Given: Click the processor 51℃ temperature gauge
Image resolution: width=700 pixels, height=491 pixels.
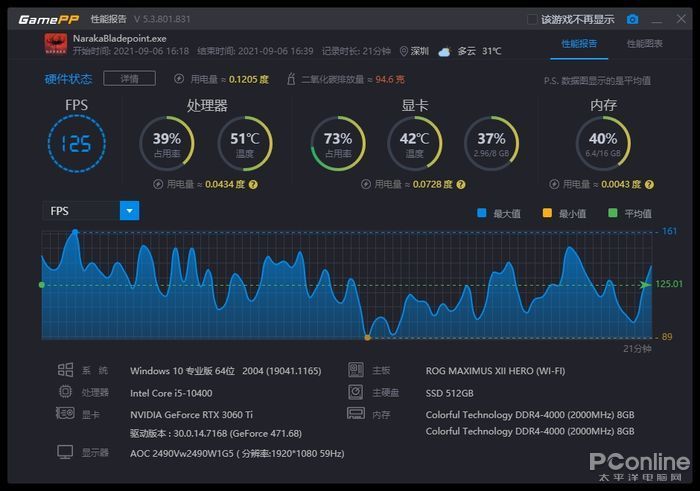Looking at the screenshot, I should 245,144.
